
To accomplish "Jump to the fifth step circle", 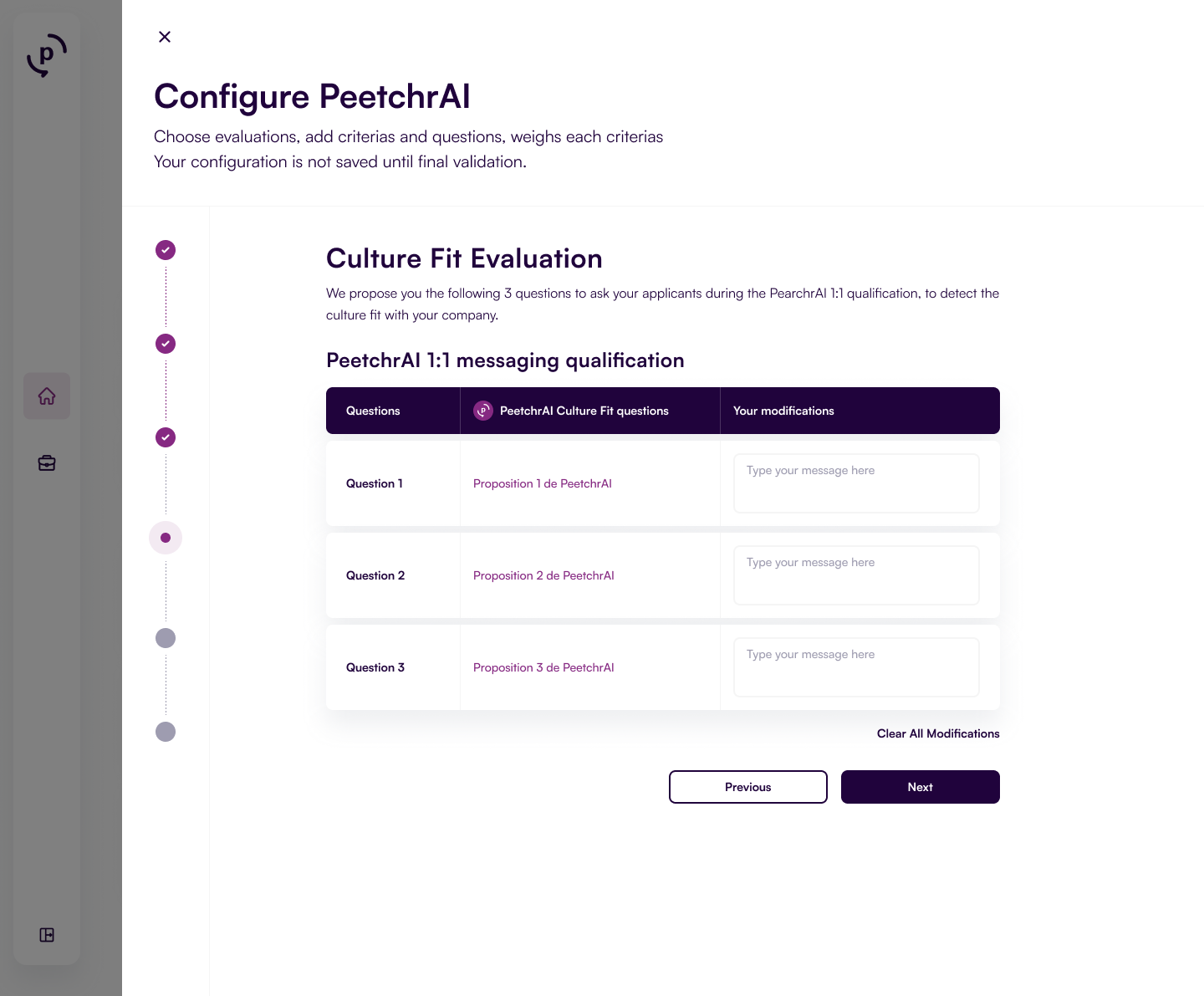I will point(166,638).
